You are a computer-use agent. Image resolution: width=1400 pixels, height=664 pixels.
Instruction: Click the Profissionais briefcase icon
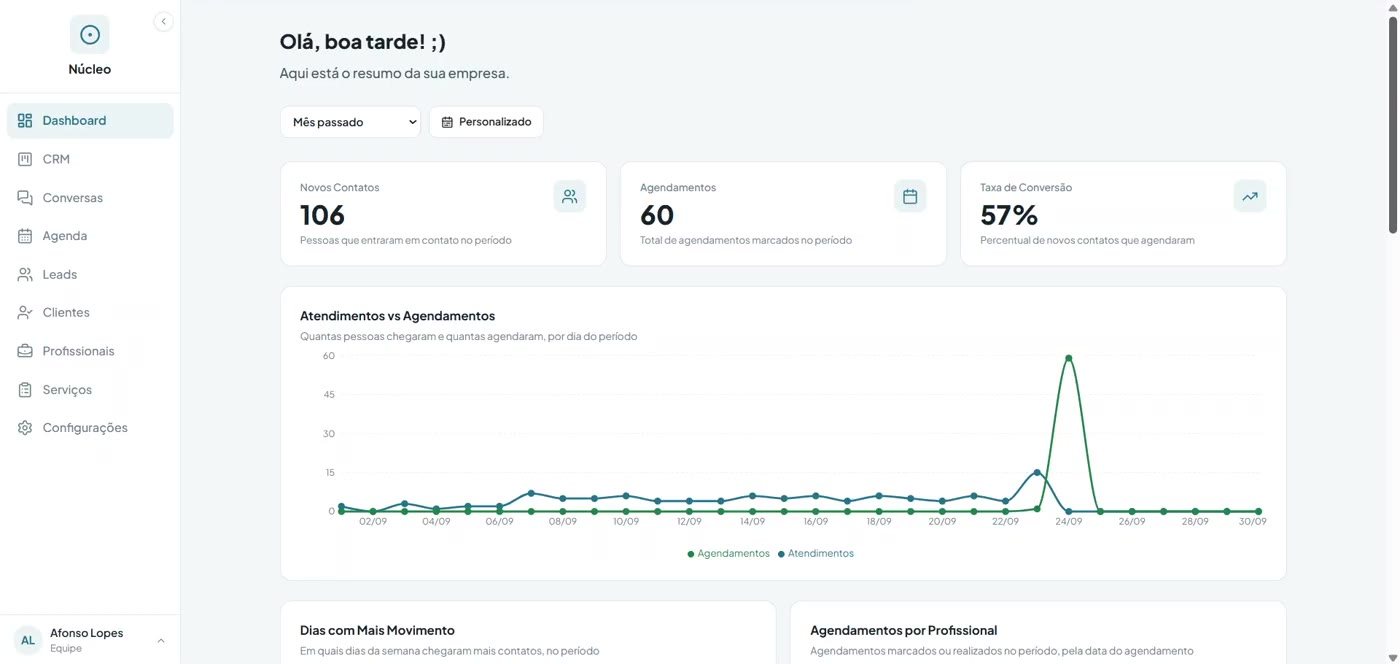pos(25,351)
